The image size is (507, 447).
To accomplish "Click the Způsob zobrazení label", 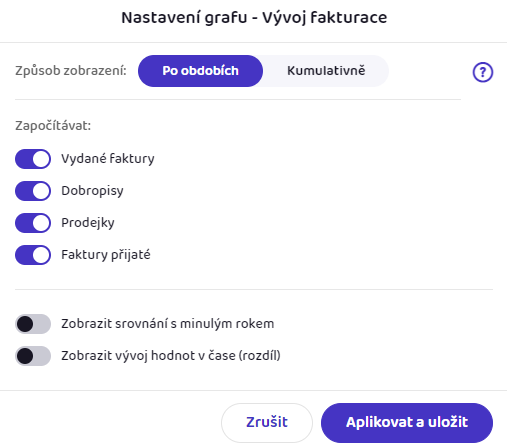I will [71, 71].
